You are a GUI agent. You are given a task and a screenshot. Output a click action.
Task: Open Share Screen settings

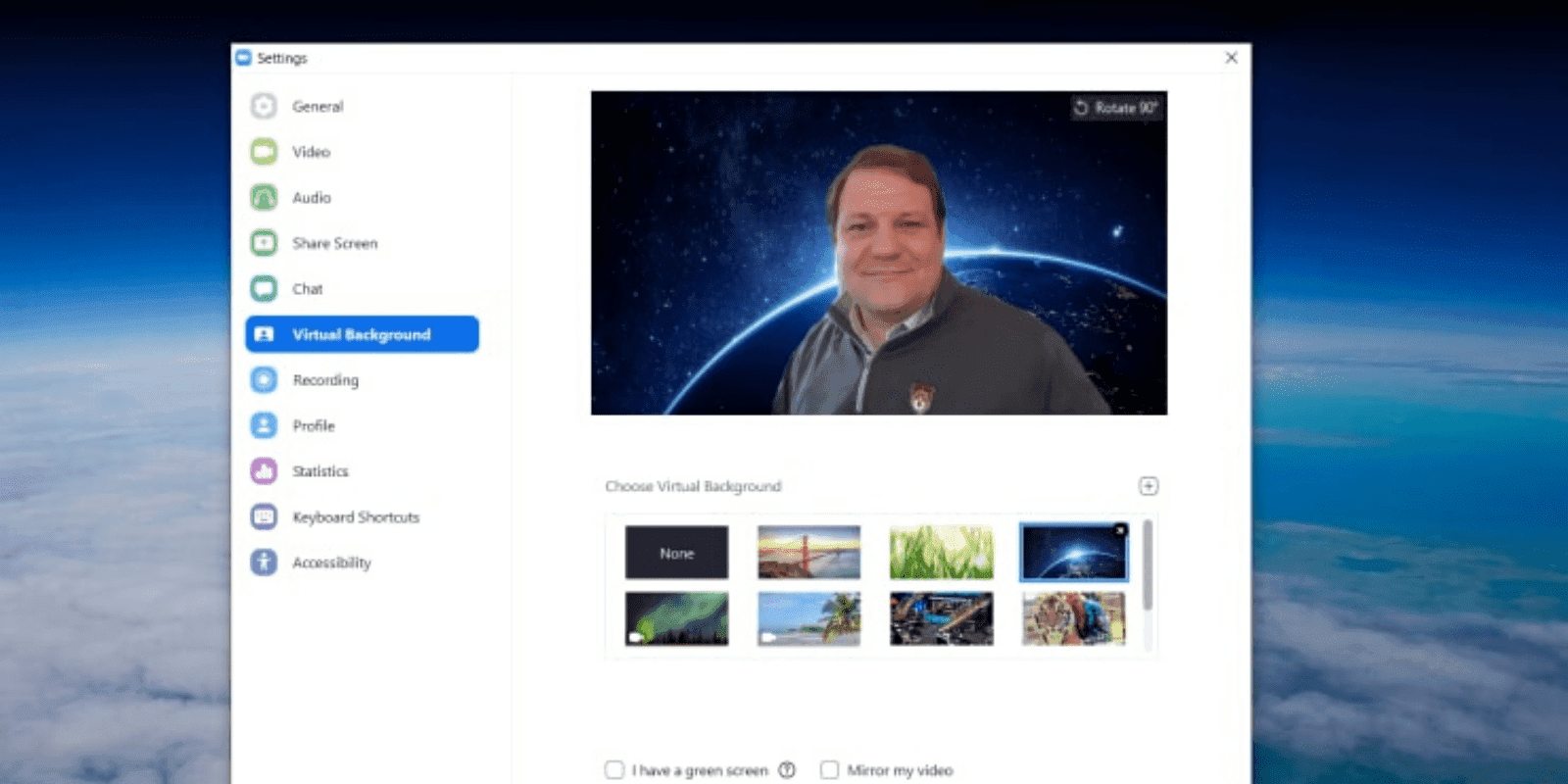pos(334,243)
